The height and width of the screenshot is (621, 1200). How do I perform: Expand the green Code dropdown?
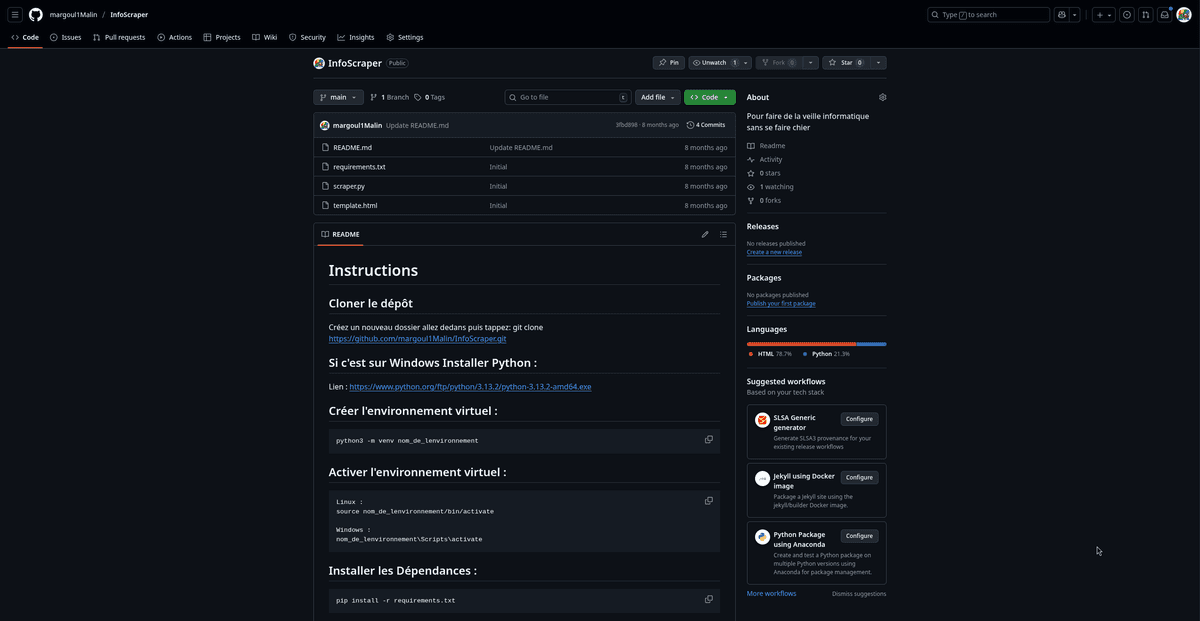709,97
